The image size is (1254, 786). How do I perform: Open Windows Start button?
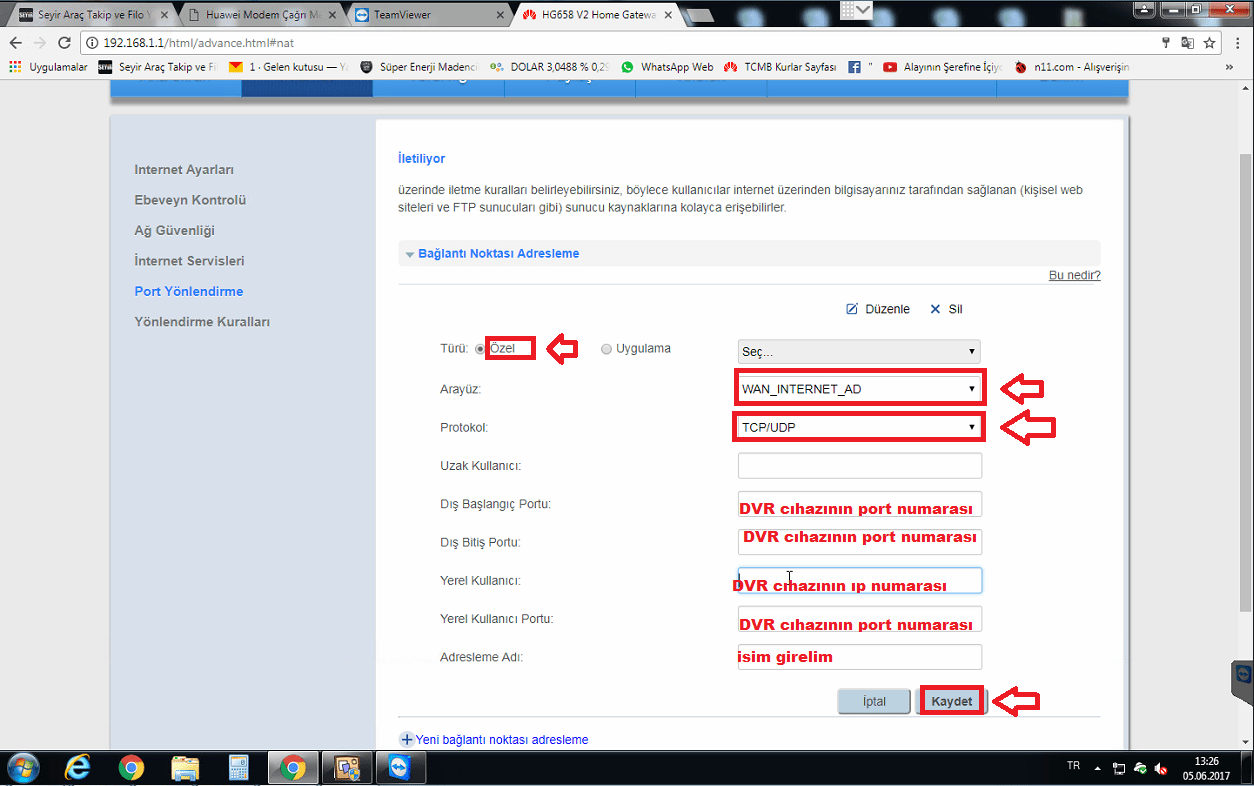pyautogui.click(x=22, y=768)
